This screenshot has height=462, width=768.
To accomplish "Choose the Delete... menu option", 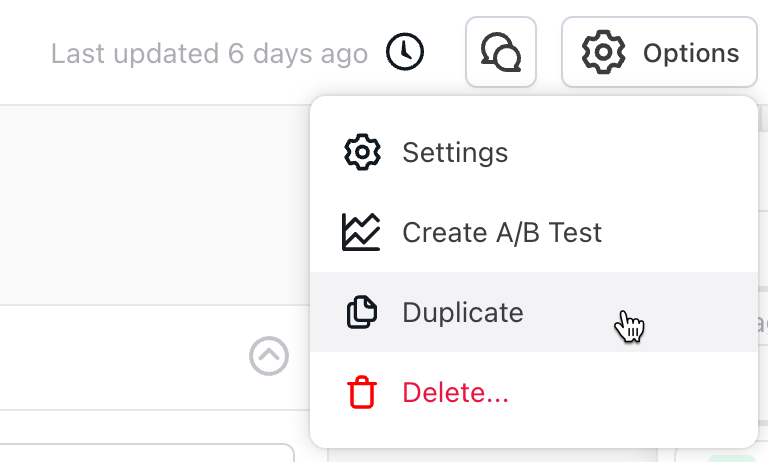I will point(455,393).
